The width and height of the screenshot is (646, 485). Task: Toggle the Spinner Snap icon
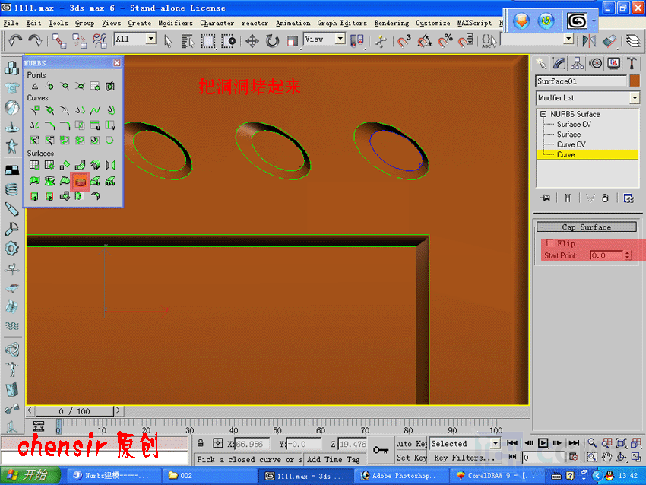pyautogui.click(x=466, y=41)
